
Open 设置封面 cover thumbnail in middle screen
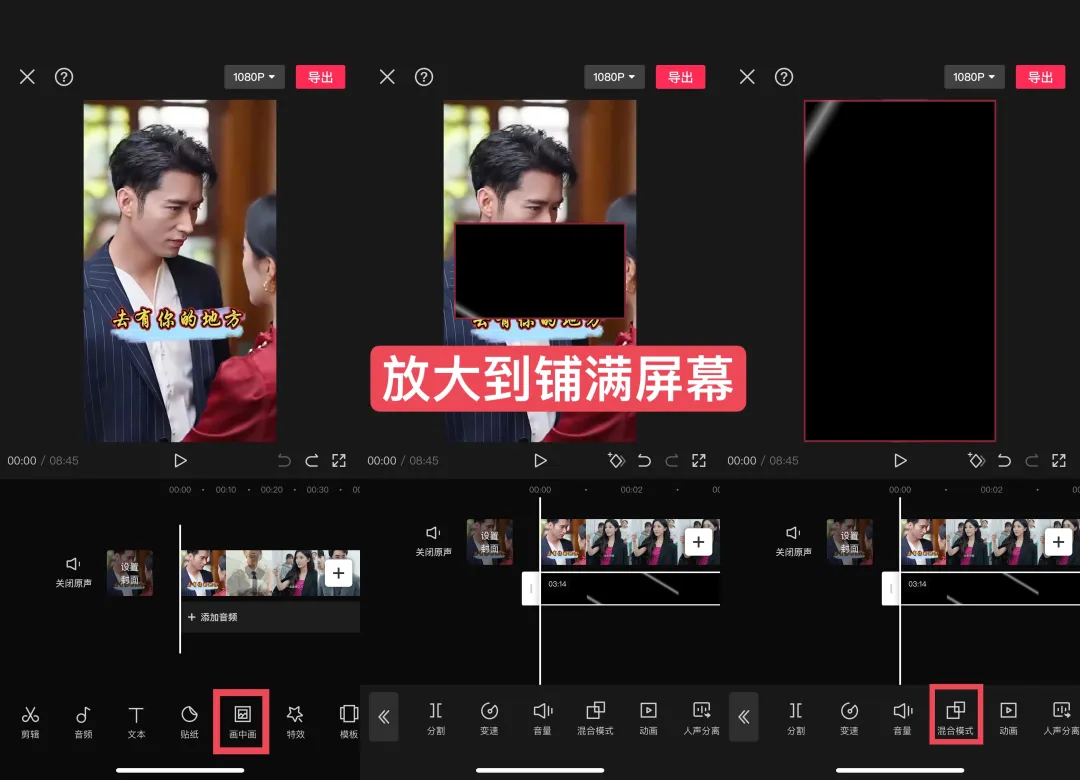coord(490,542)
